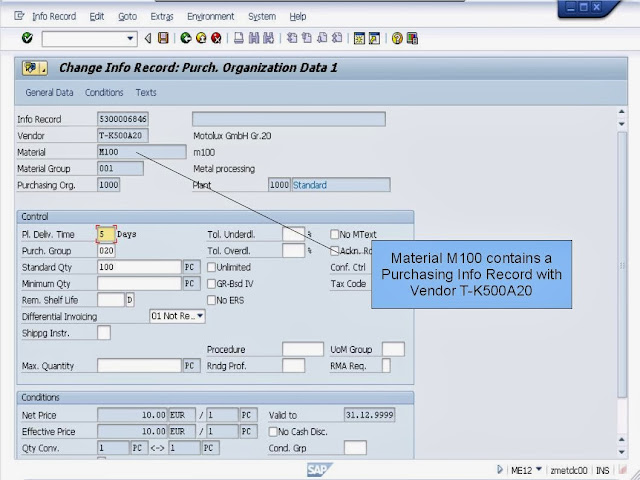Click the Max. Quantity input field

tap(139, 366)
